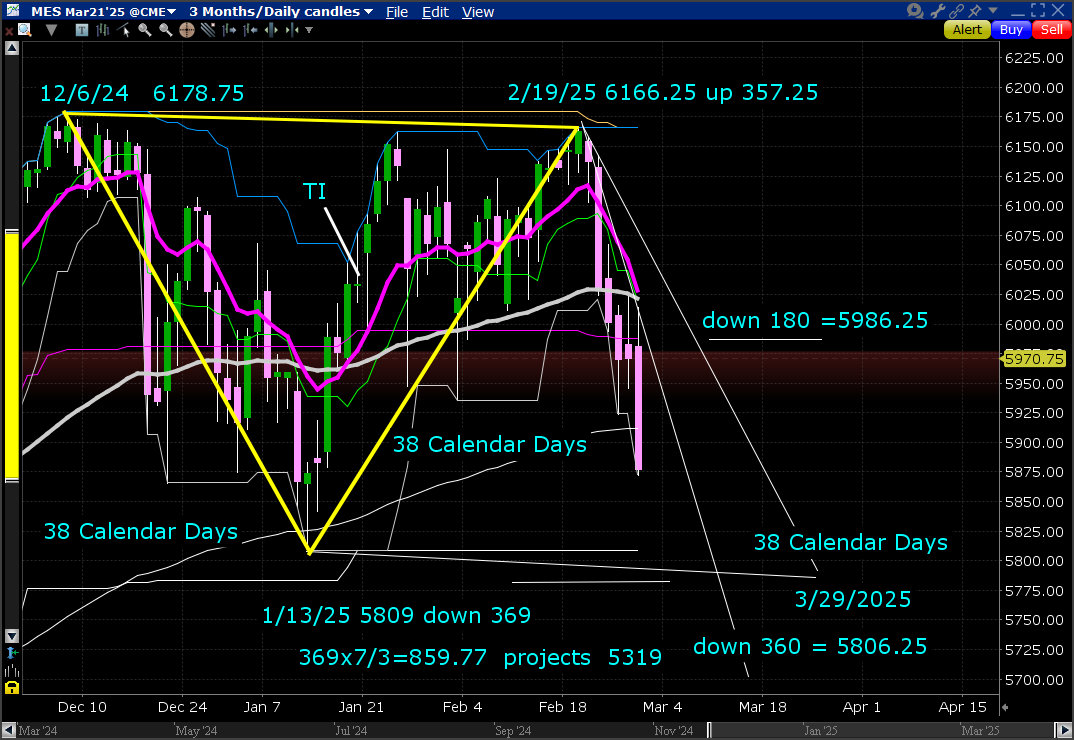Click the yellow vertical scrollbar thumb
Image resolution: width=1074 pixels, height=740 pixels.
click(x=12, y=355)
